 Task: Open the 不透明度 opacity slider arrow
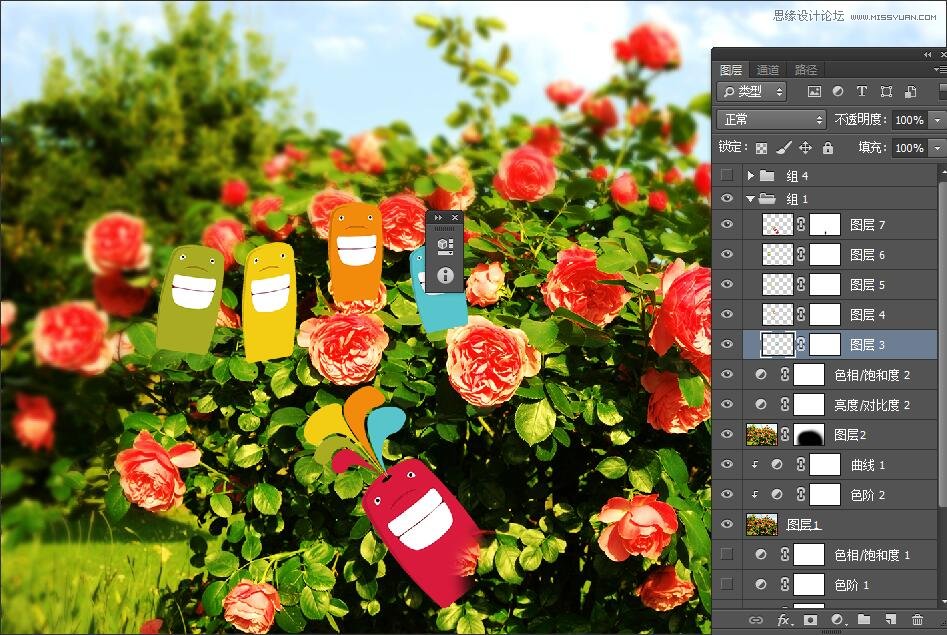pos(937,120)
